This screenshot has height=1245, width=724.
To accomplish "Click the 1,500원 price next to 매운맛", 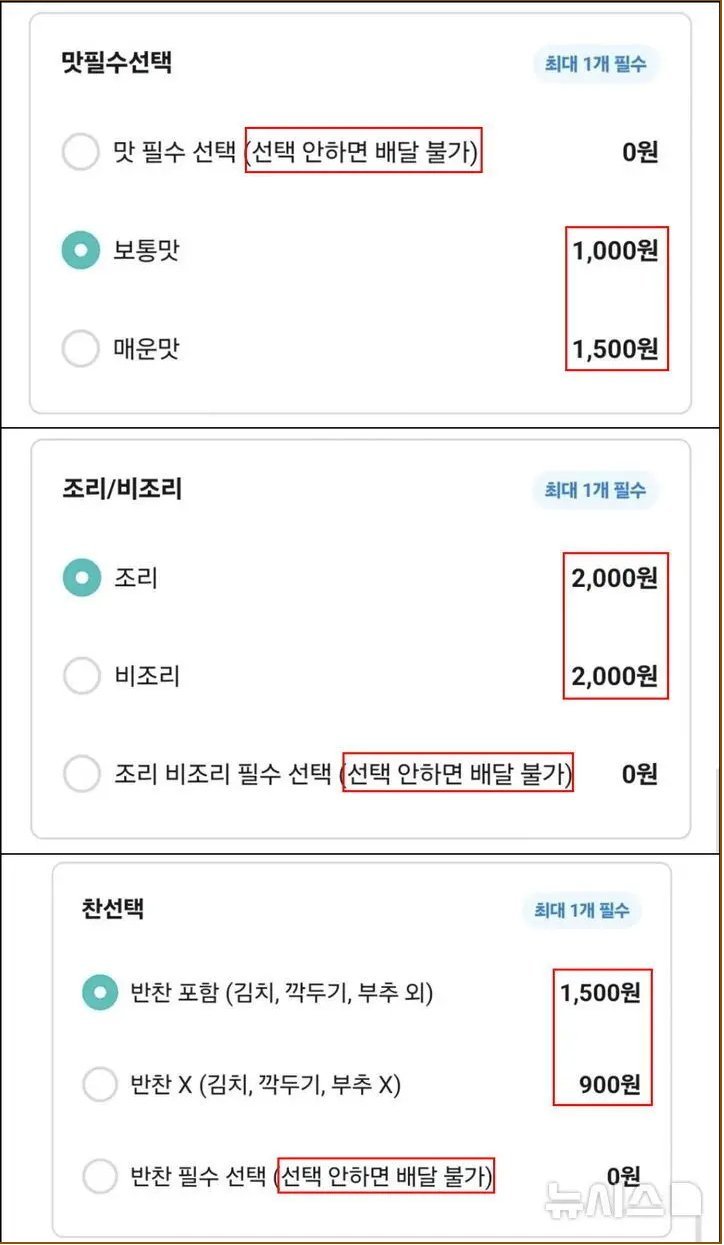I will coord(615,349).
